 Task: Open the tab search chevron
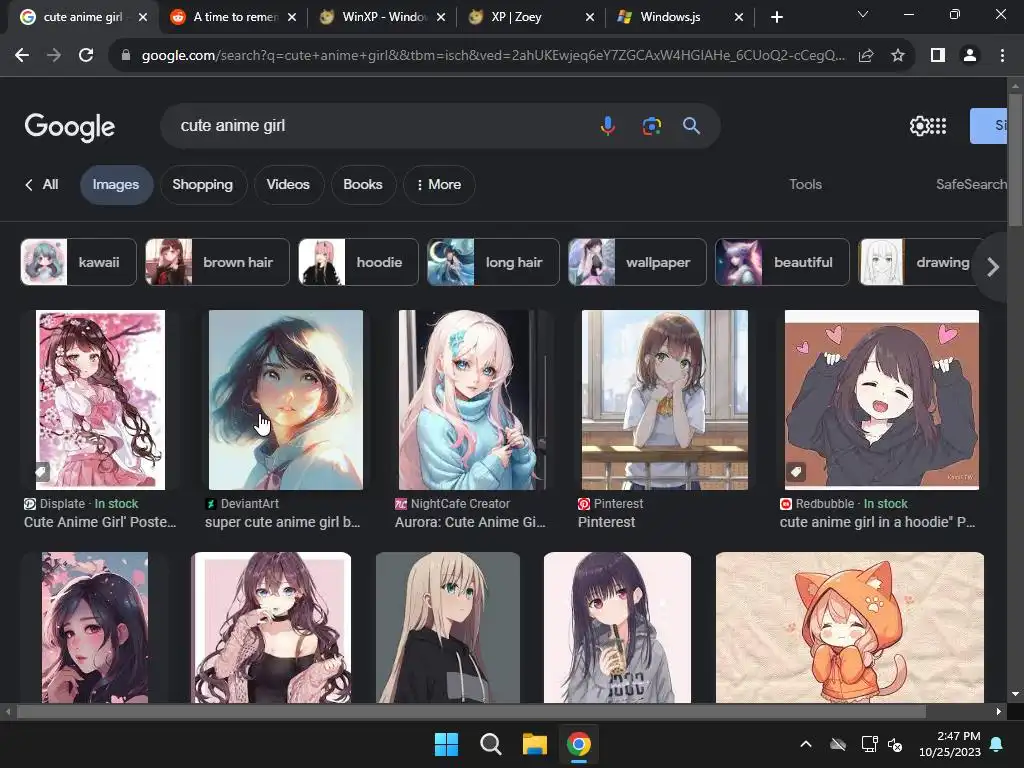[863, 14]
